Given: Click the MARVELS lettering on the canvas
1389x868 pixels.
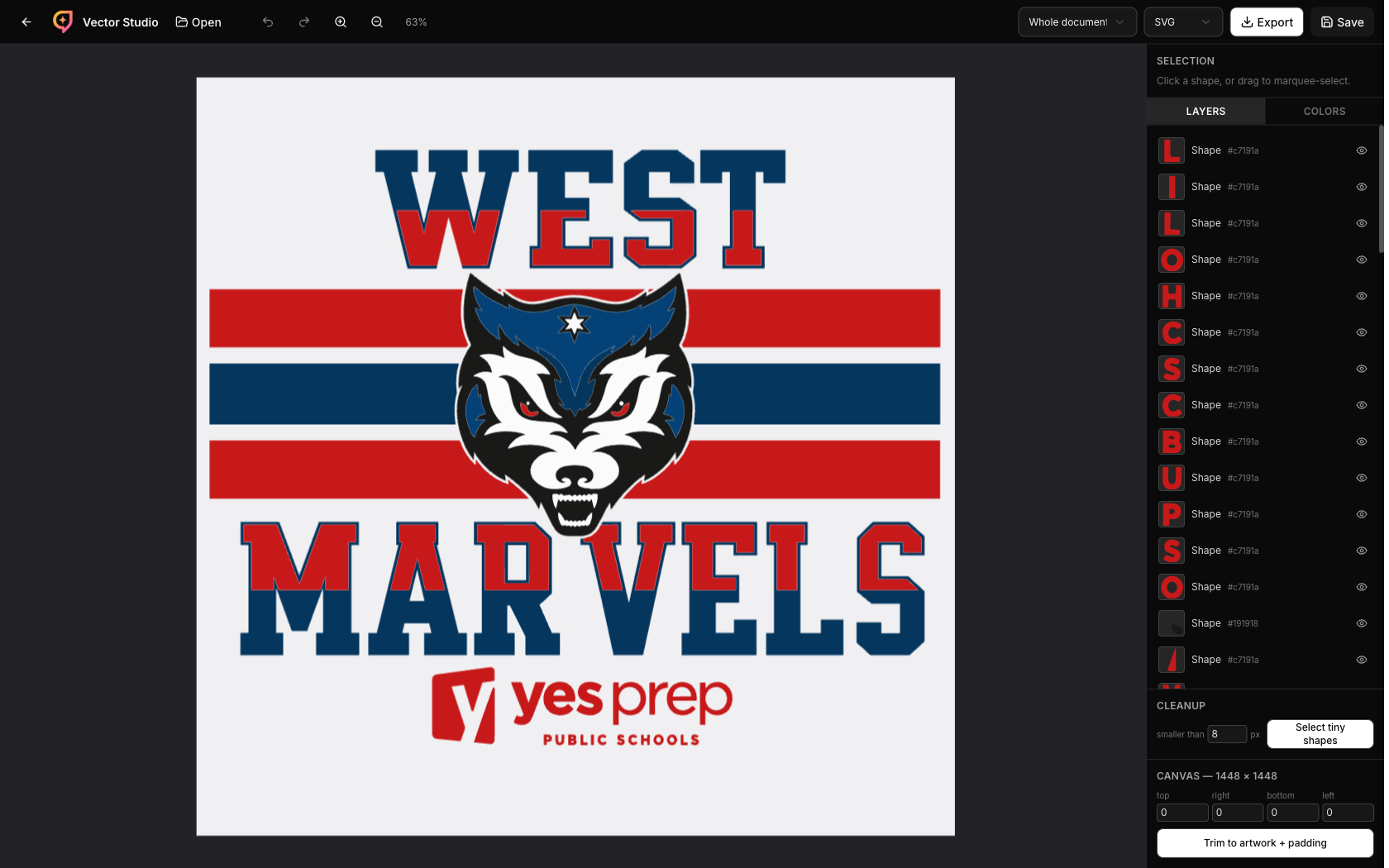Looking at the screenshot, I should point(582,589).
